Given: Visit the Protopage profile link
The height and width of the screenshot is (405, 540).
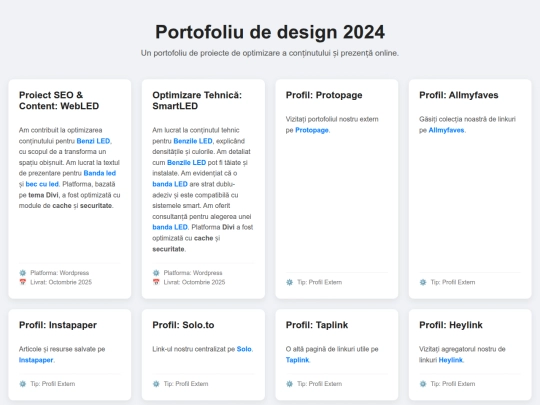Looking at the screenshot, I should 312,130.
